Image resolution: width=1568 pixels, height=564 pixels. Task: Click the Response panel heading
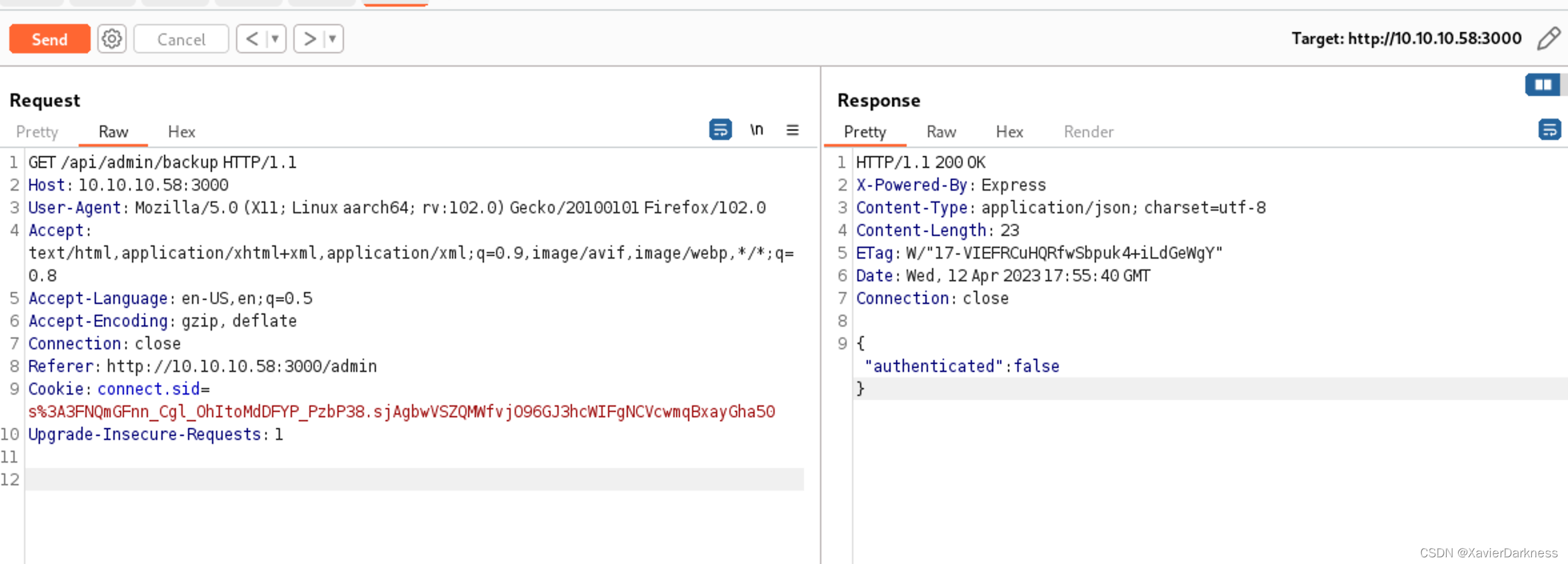[x=879, y=101]
